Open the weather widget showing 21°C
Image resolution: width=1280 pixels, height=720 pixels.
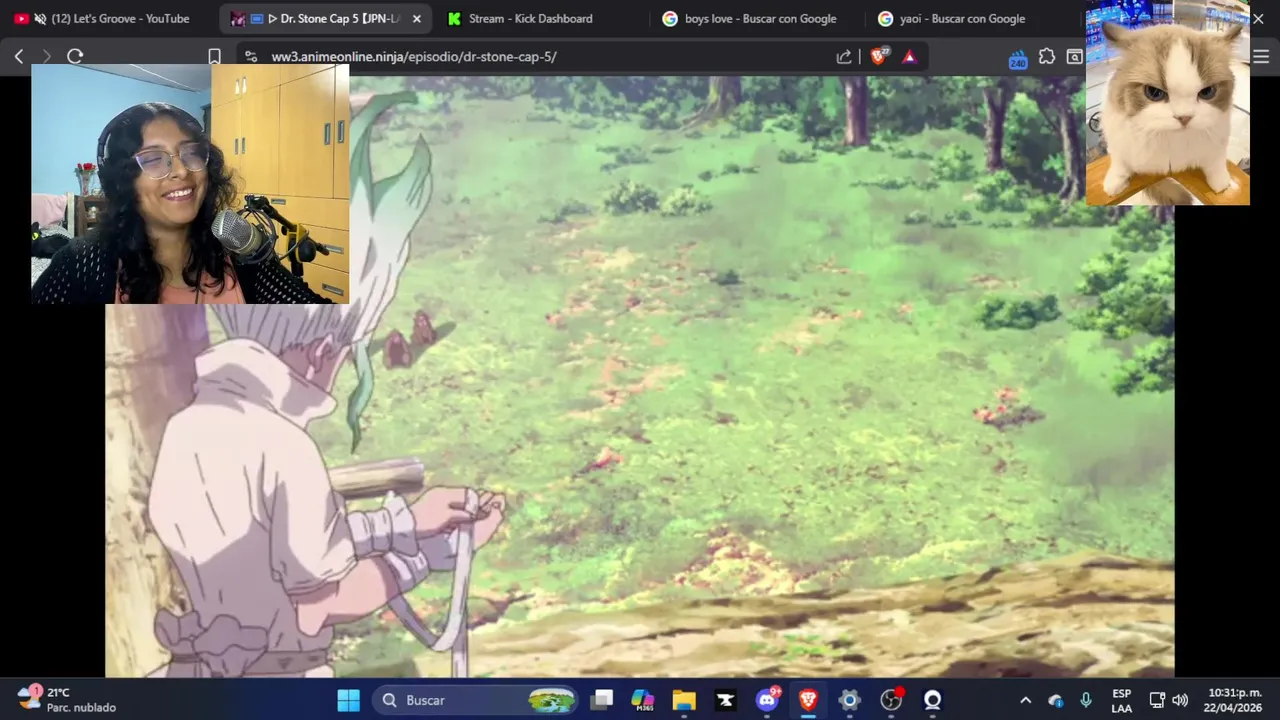[68, 700]
